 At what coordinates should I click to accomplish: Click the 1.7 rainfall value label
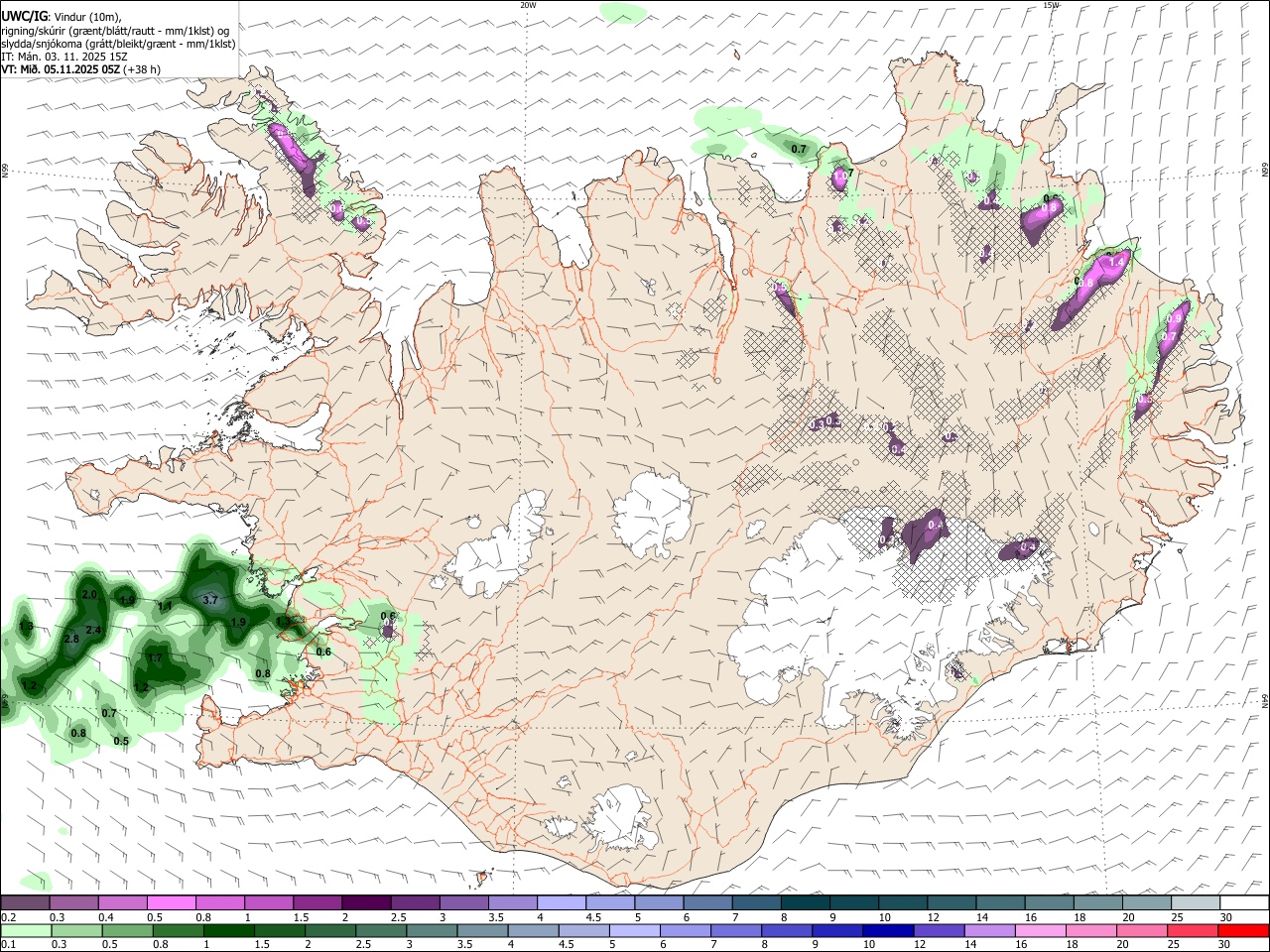pyautogui.click(x=155, y=657)
